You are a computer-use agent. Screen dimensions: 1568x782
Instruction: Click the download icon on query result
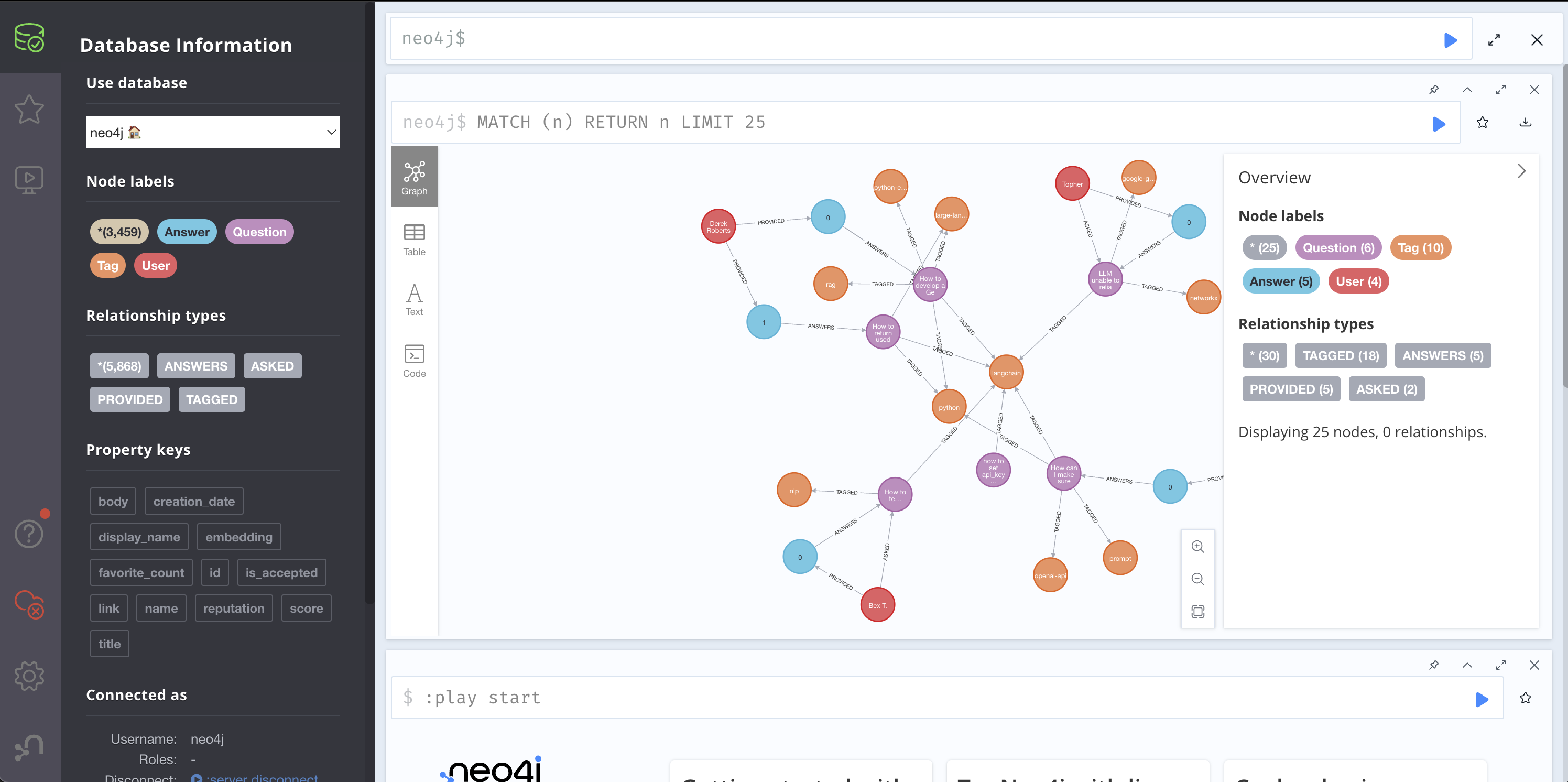(x=1526, y=121)
